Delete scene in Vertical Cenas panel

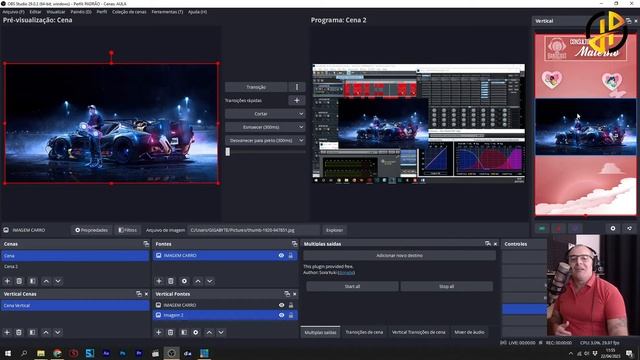19,332
